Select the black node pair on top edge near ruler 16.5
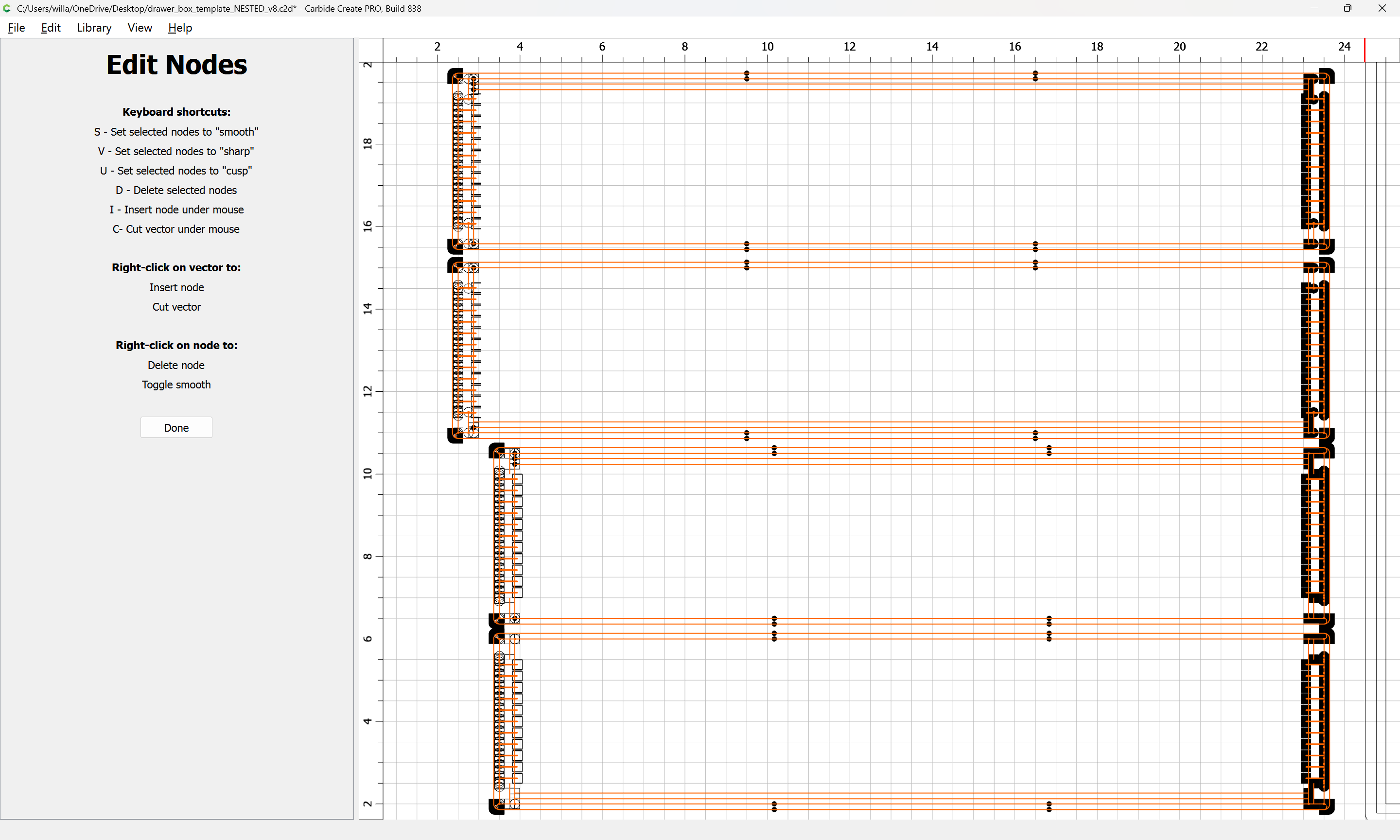 point(1035,76)
